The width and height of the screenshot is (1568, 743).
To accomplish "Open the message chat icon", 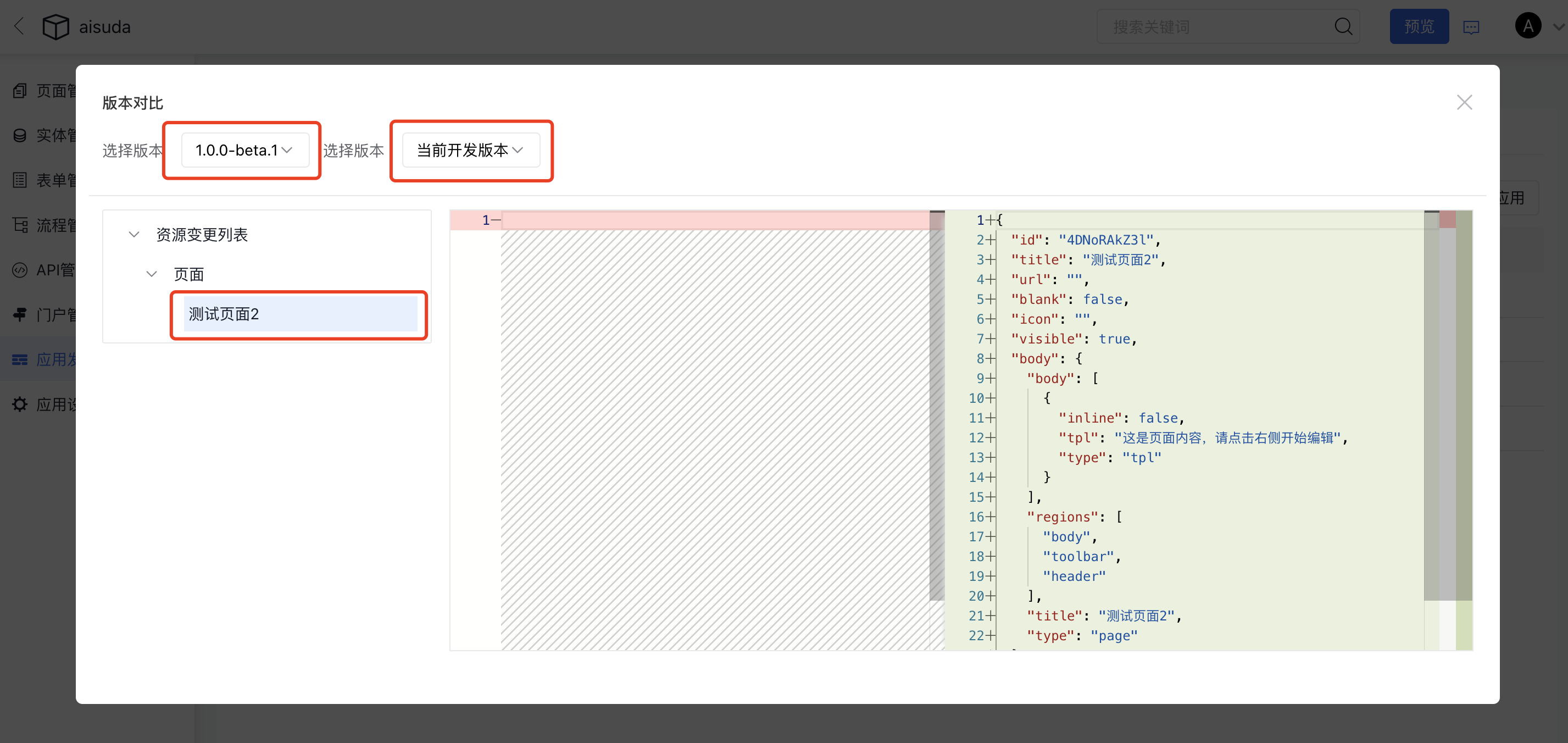I will pyautogui.click(x=1471, y=27).
